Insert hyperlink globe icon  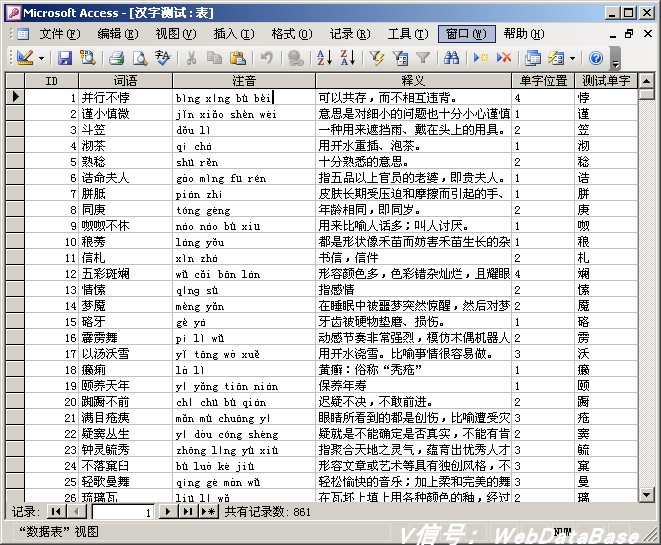[296, 58]
